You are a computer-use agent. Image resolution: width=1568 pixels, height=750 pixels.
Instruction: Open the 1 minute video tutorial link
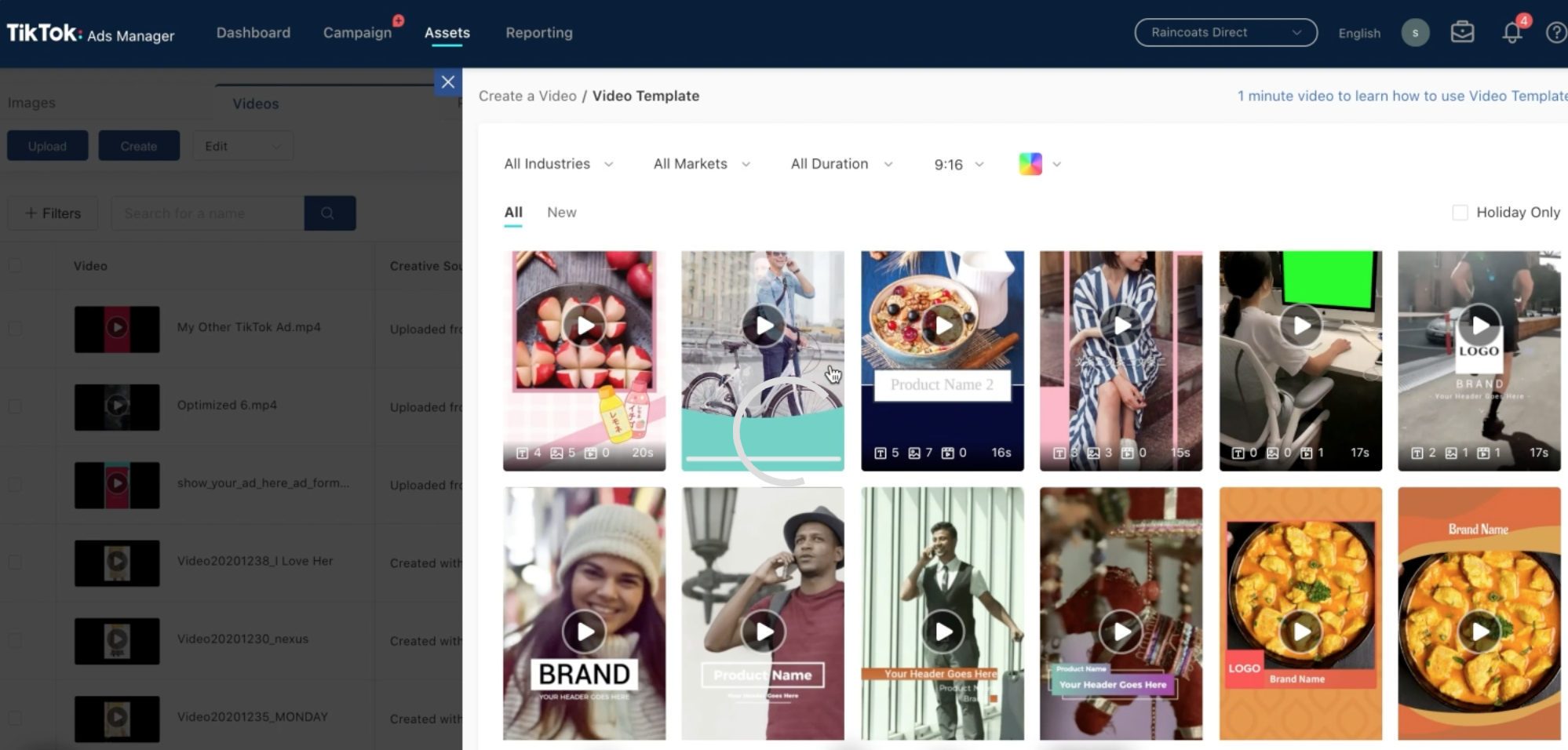point(1402,96)
